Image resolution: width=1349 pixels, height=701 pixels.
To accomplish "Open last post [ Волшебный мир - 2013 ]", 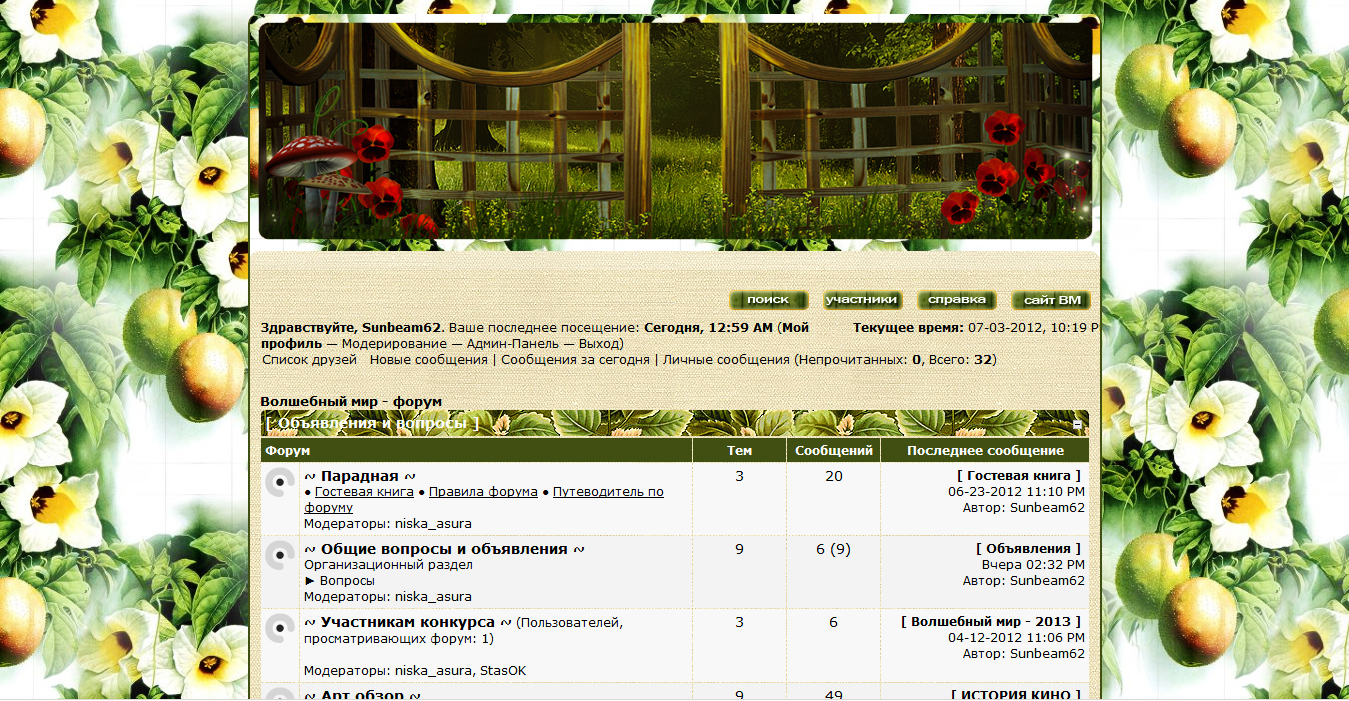I will pos(992,621).
